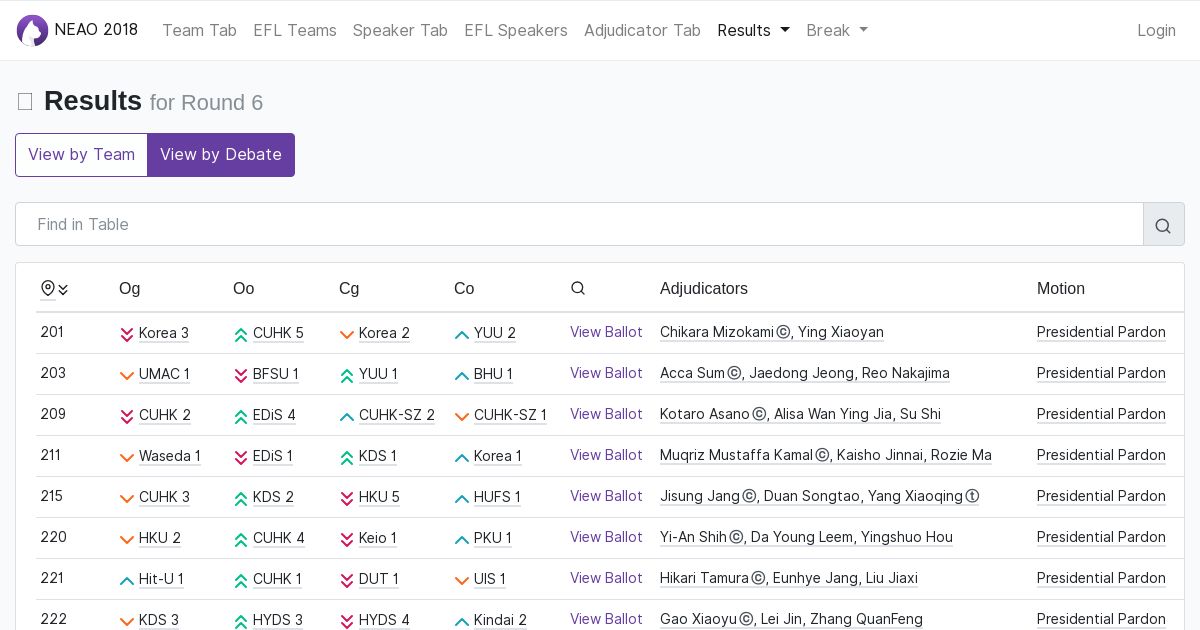
Task: Click the double-down arrow beside Korea 3
Action: click(127, 334)
